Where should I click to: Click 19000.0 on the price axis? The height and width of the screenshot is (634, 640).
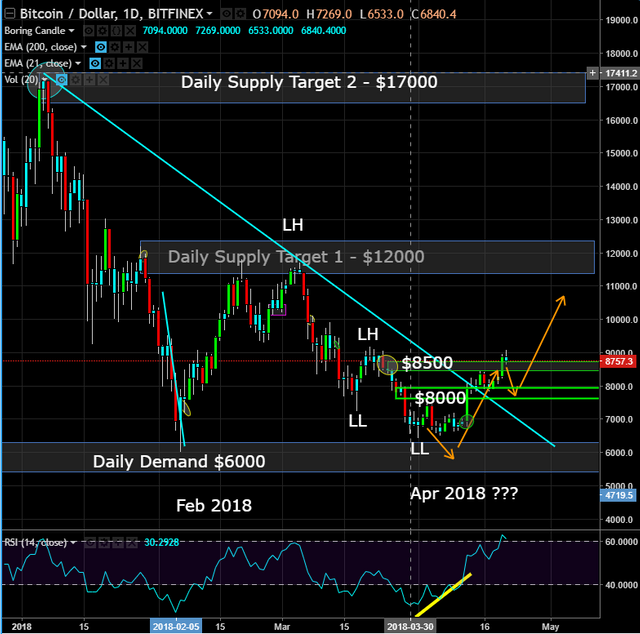(621, 20)
